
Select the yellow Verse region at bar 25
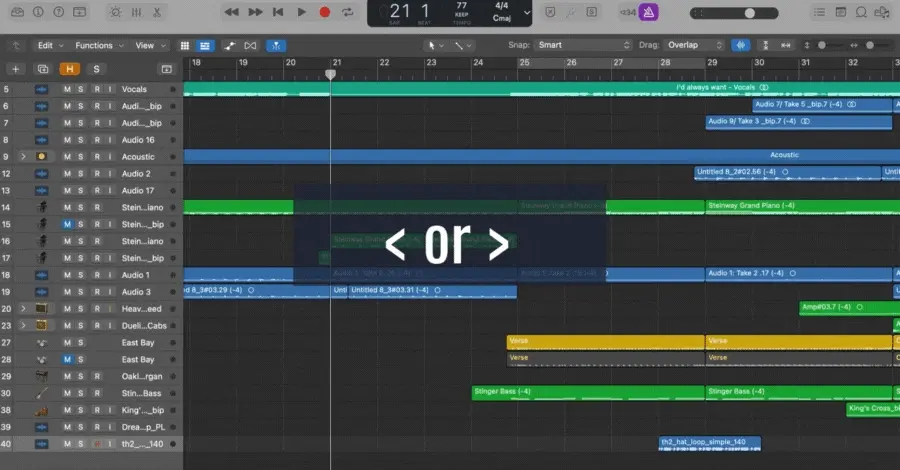click(606, 342)
